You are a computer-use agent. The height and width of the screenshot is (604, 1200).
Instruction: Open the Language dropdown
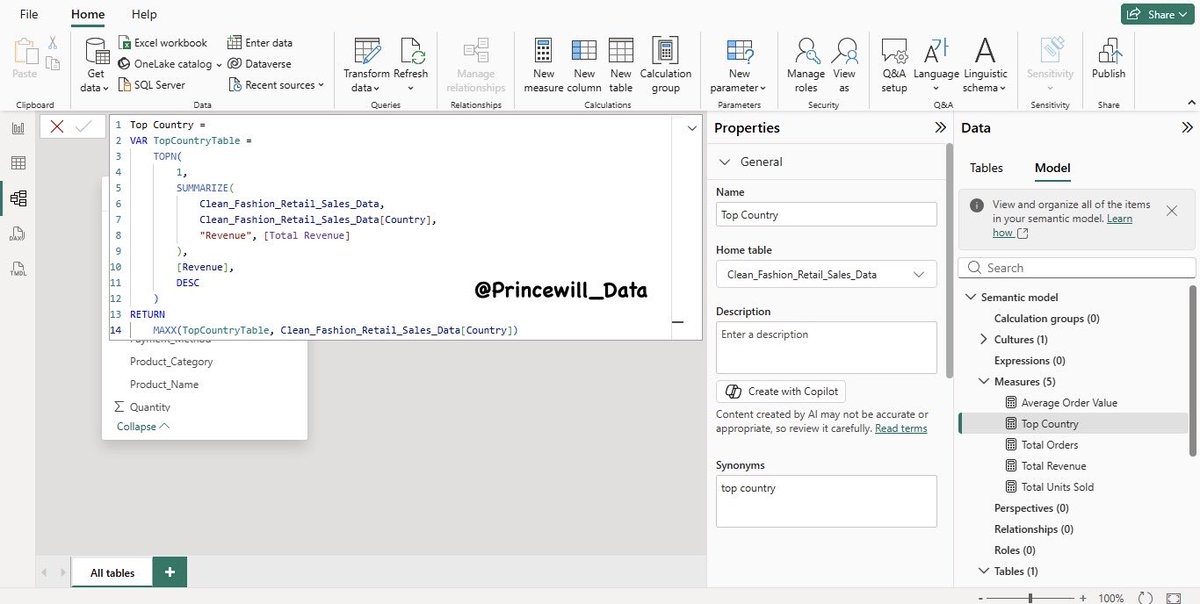(x=937, y=65)
